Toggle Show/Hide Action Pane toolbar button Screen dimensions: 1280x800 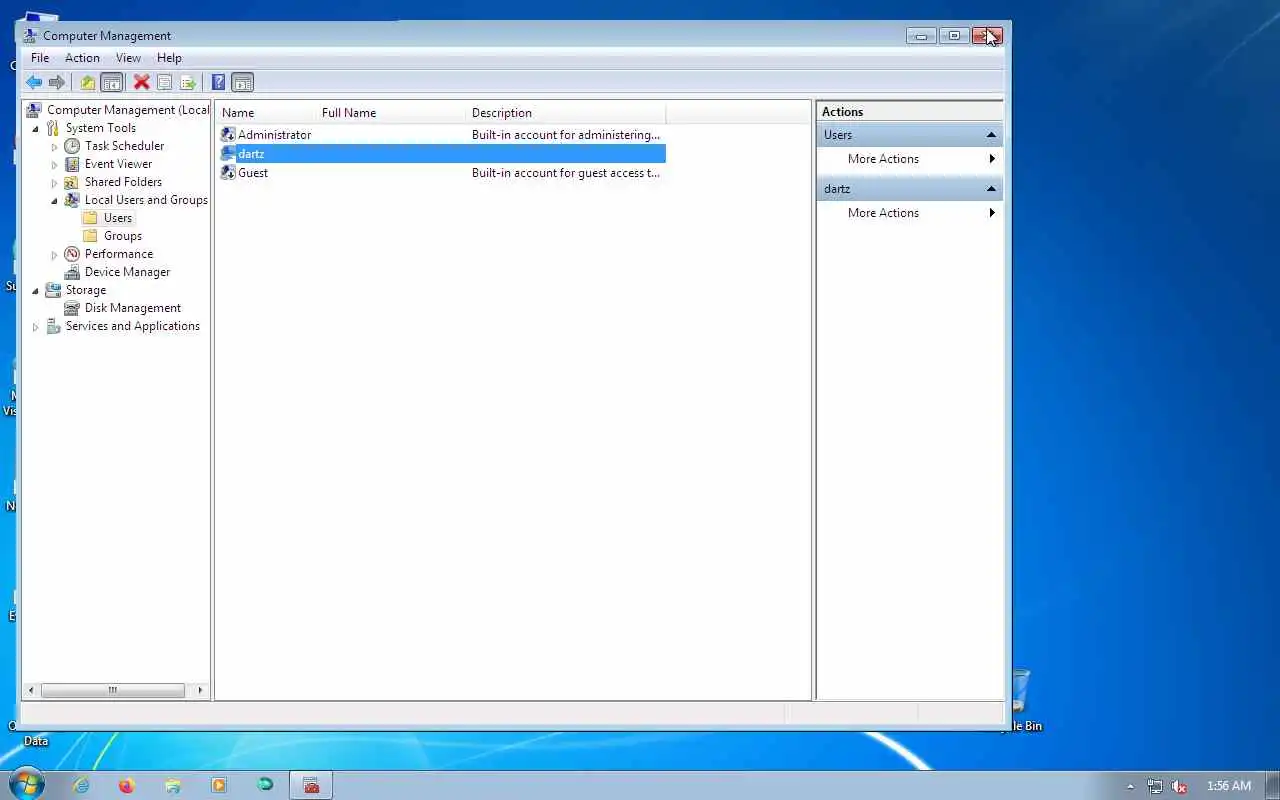coord(242,83)
